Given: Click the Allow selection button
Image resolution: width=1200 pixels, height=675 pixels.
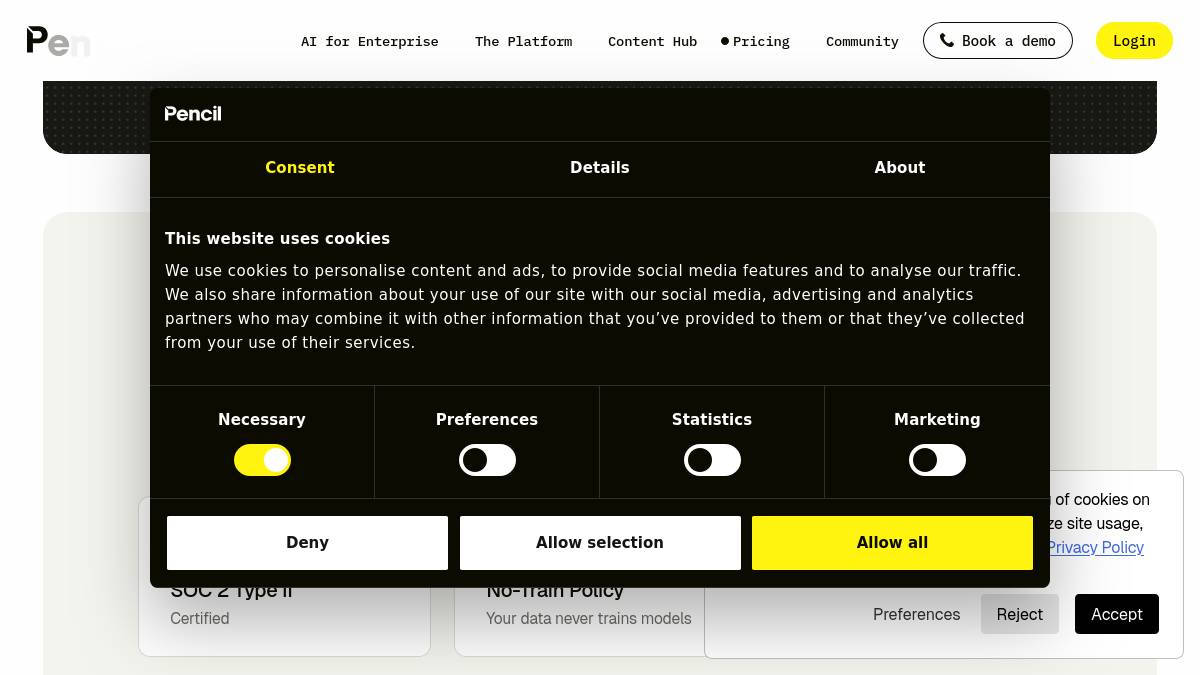Looking at the screenshot, I should pyautogui.click(x=600, y=543).
